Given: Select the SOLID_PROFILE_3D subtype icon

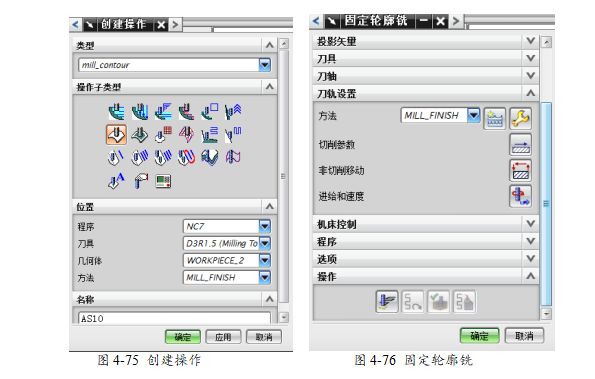Looking at the screenshot, I should click(209, 157).
